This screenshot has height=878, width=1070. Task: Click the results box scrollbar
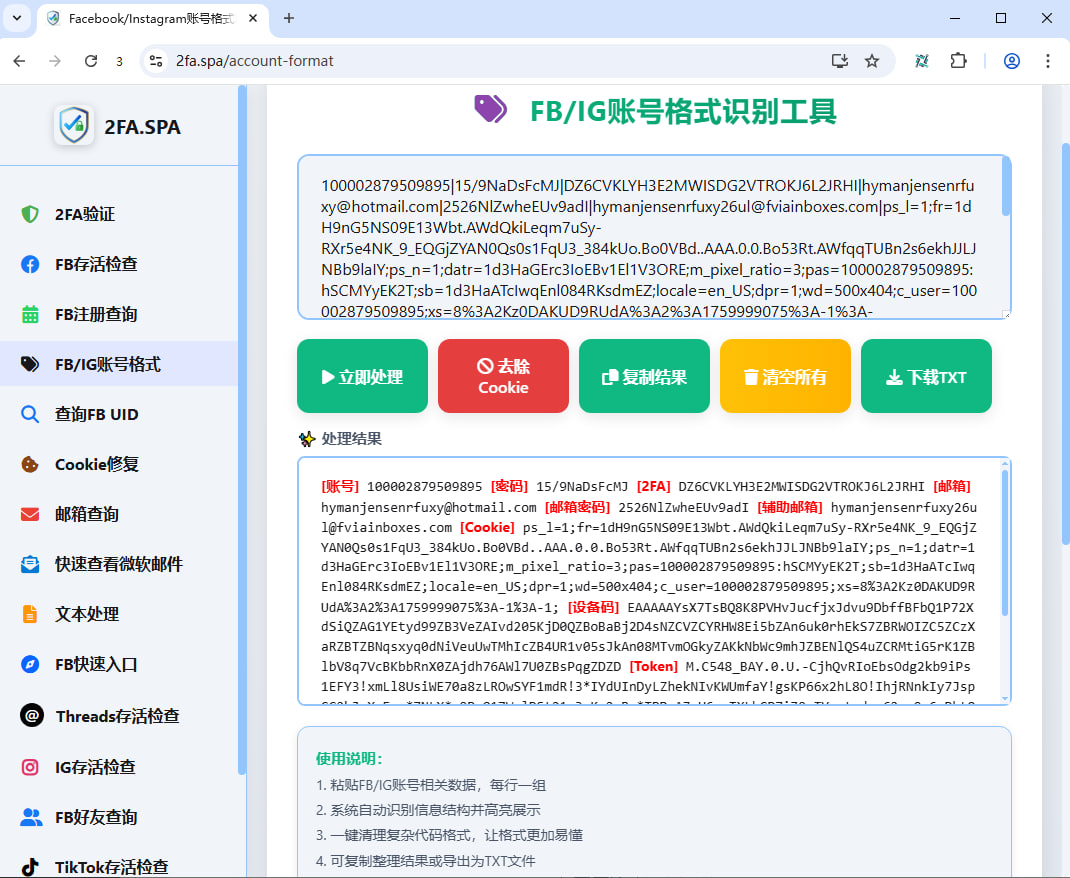[1004, 542]
